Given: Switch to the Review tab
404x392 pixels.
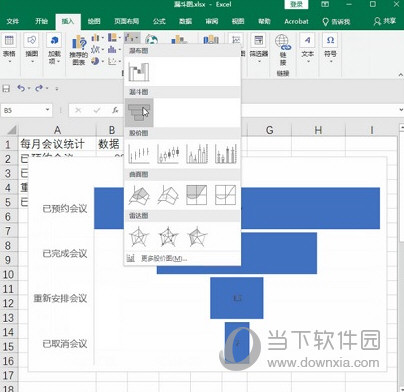Looking at the screenshot, I should tap(212, 21).
